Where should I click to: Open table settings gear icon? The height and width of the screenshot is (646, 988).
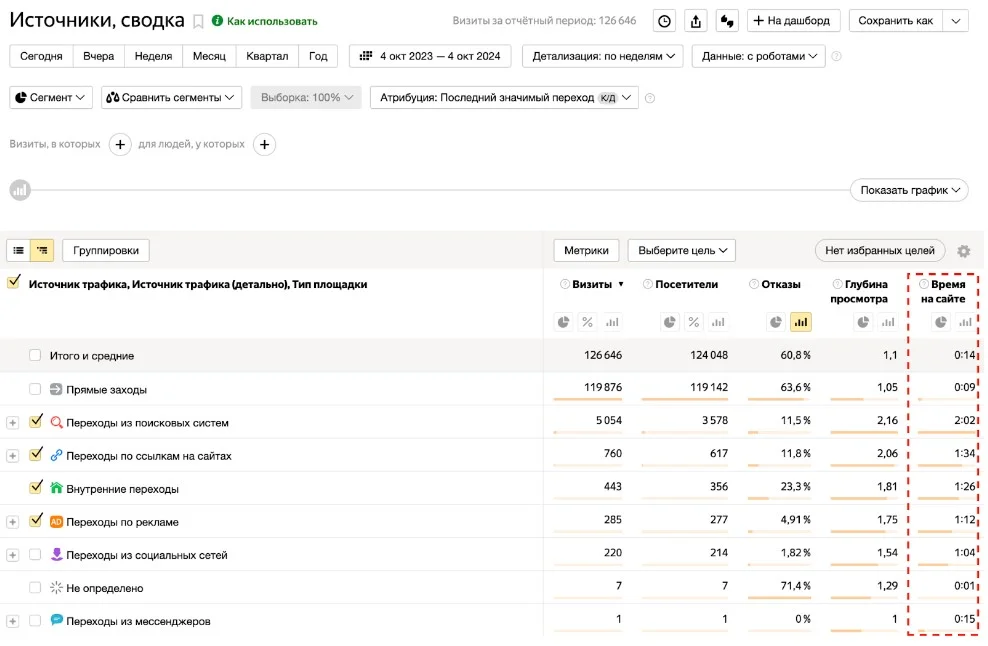pyautogui.click(x=963, y=251)
